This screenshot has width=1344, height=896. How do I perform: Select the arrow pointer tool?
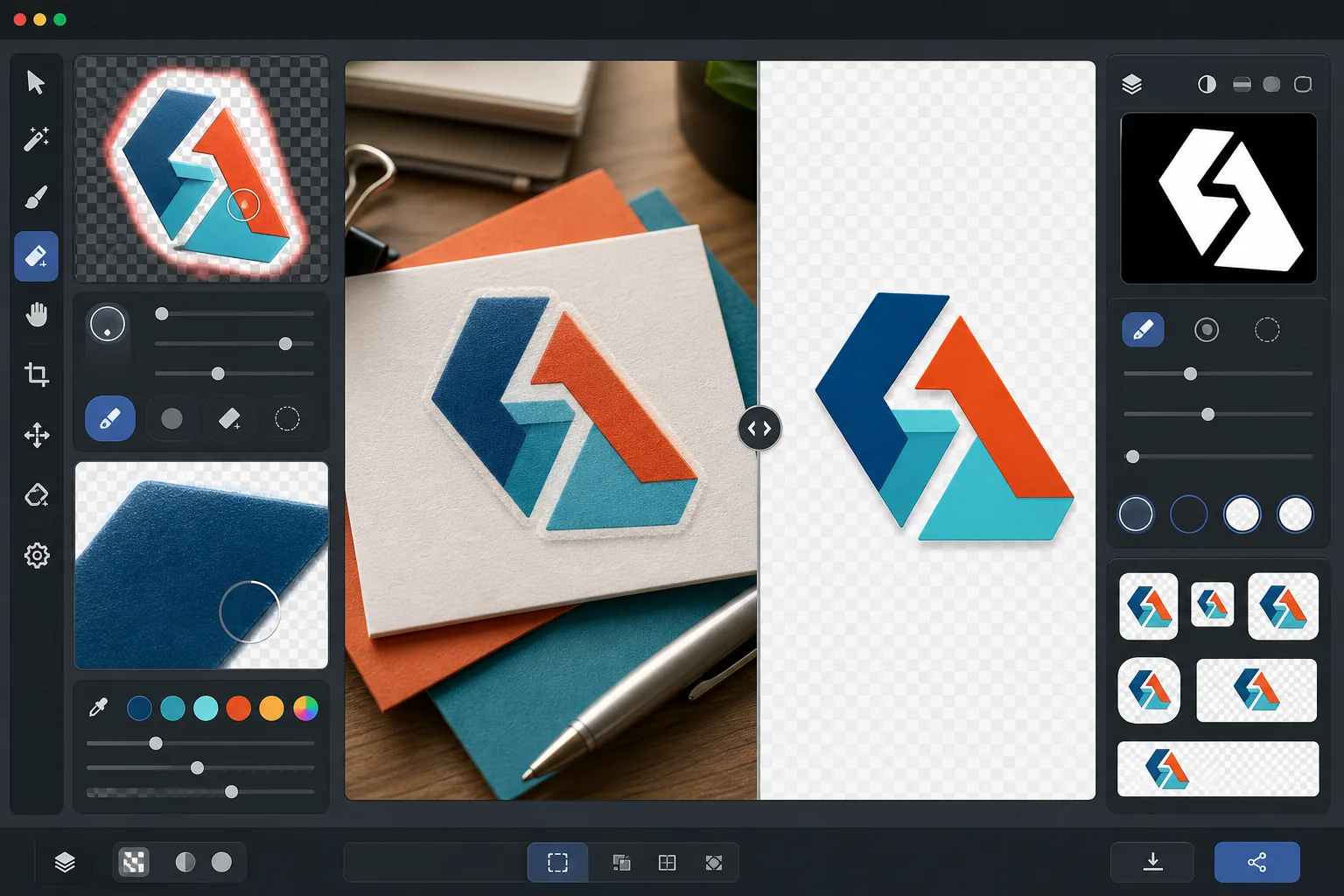pyautogui.click(x=36, y=82)
